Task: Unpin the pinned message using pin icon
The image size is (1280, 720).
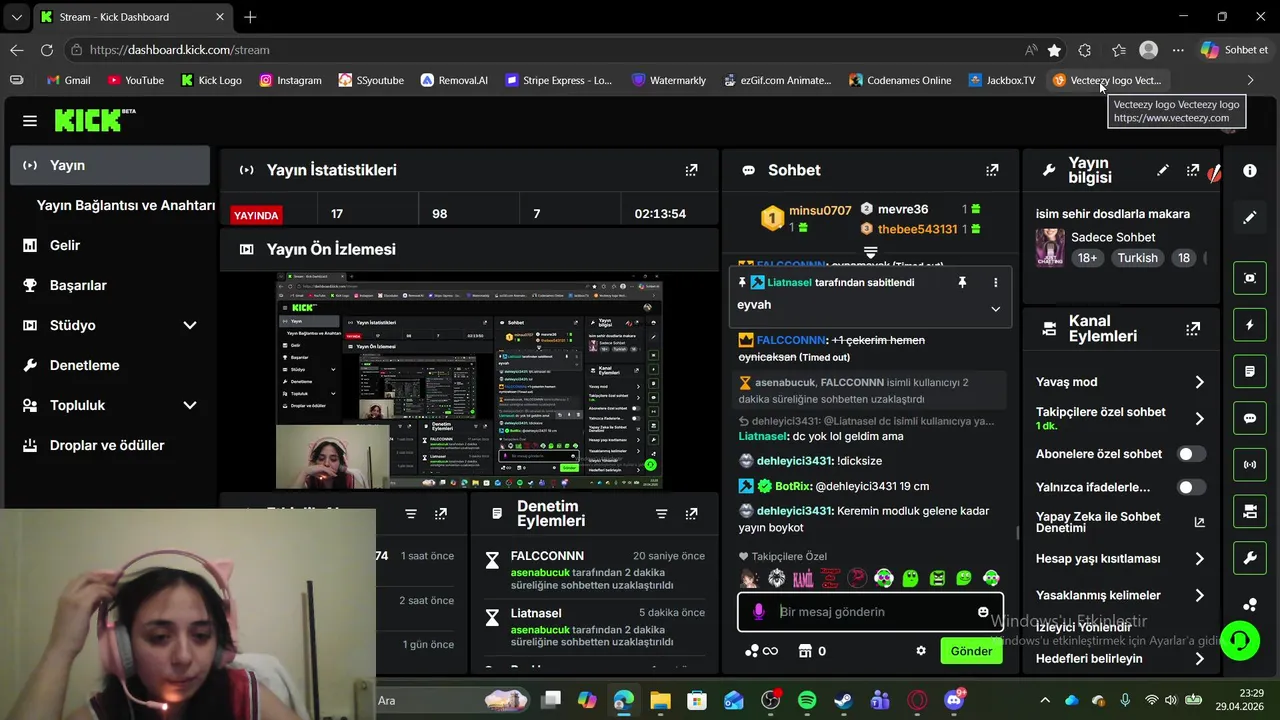Action: pyautogui.click(x=962, y=283)
